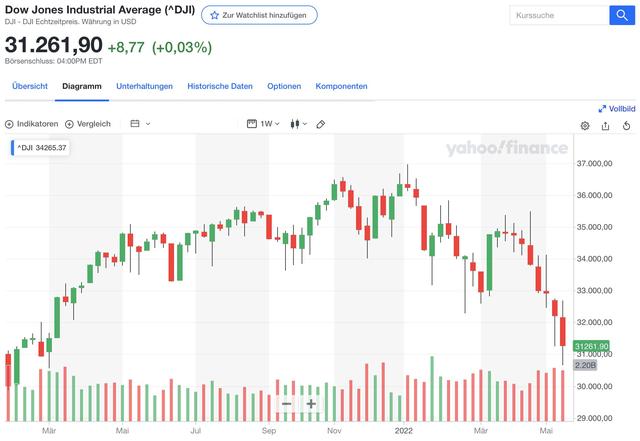Select the draw pencil tool

[321, 124]
